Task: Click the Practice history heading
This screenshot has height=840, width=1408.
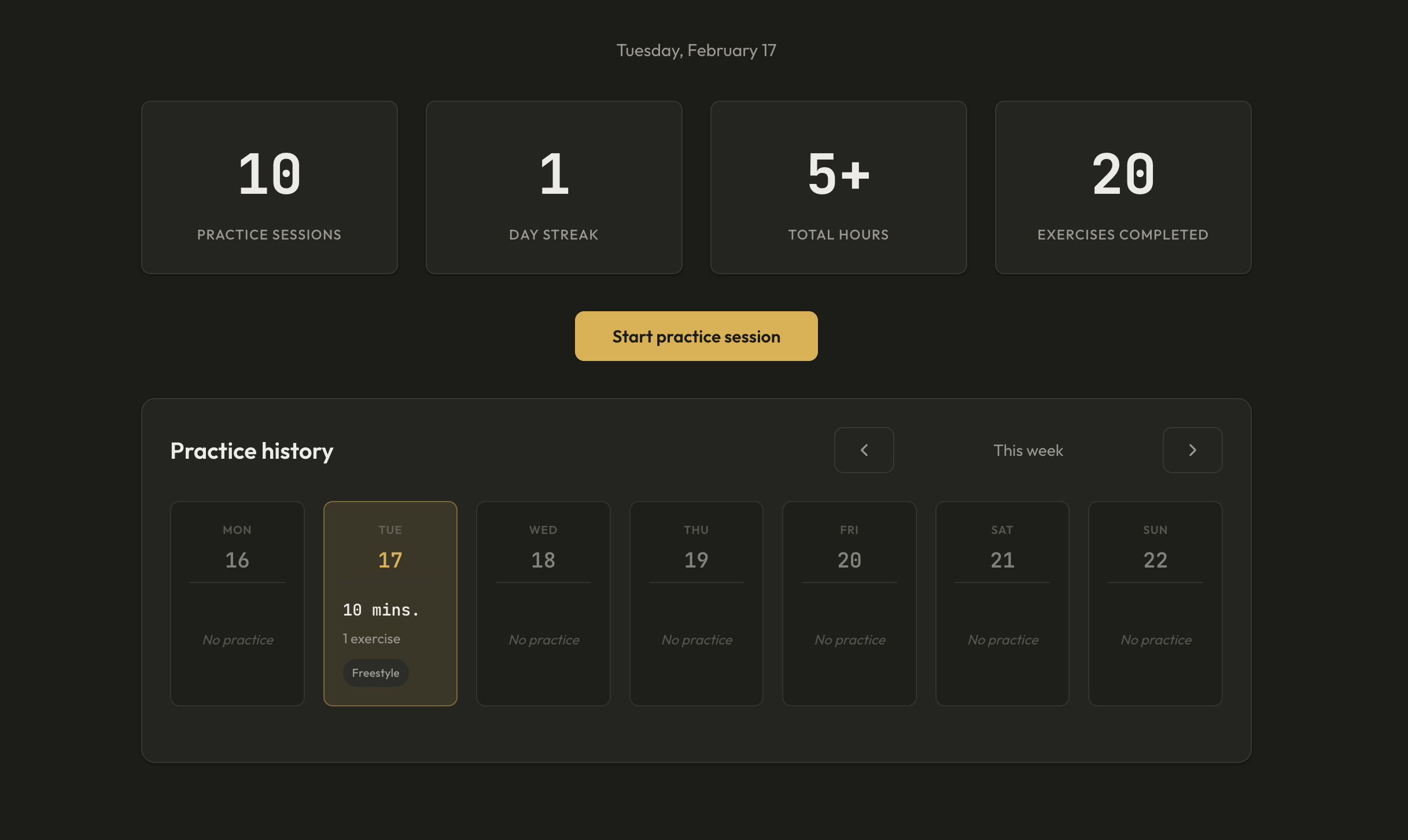Action: click(x=251, y=451)
